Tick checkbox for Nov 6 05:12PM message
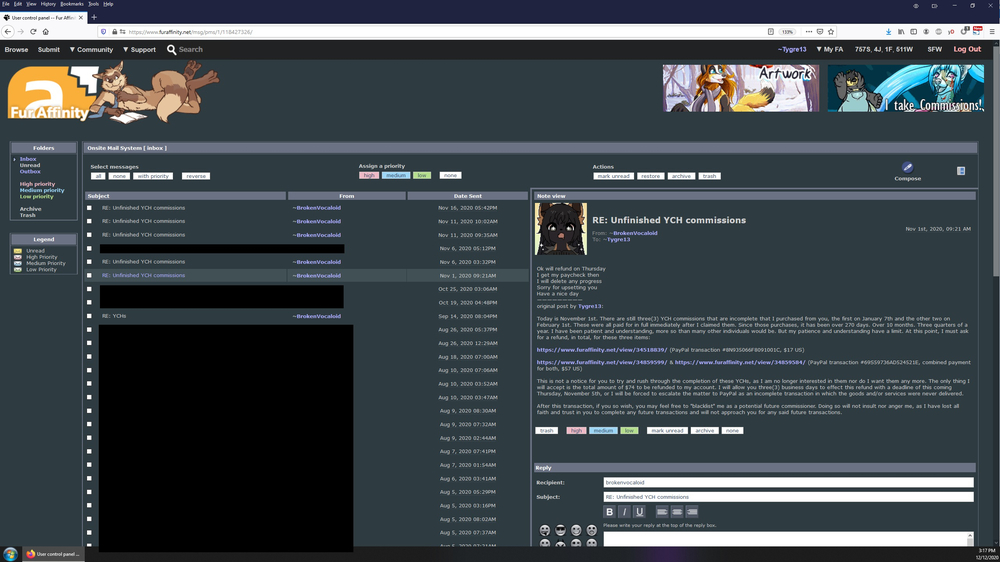Screen dimensions: 1000x562 (89, 248)
